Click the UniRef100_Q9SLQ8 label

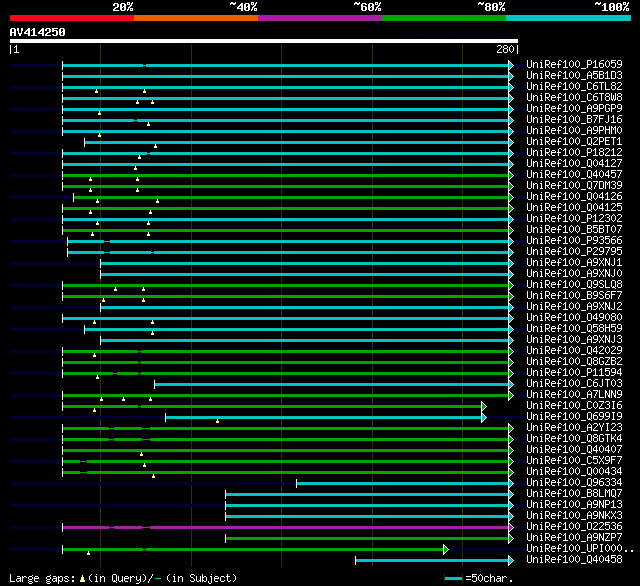574,285
